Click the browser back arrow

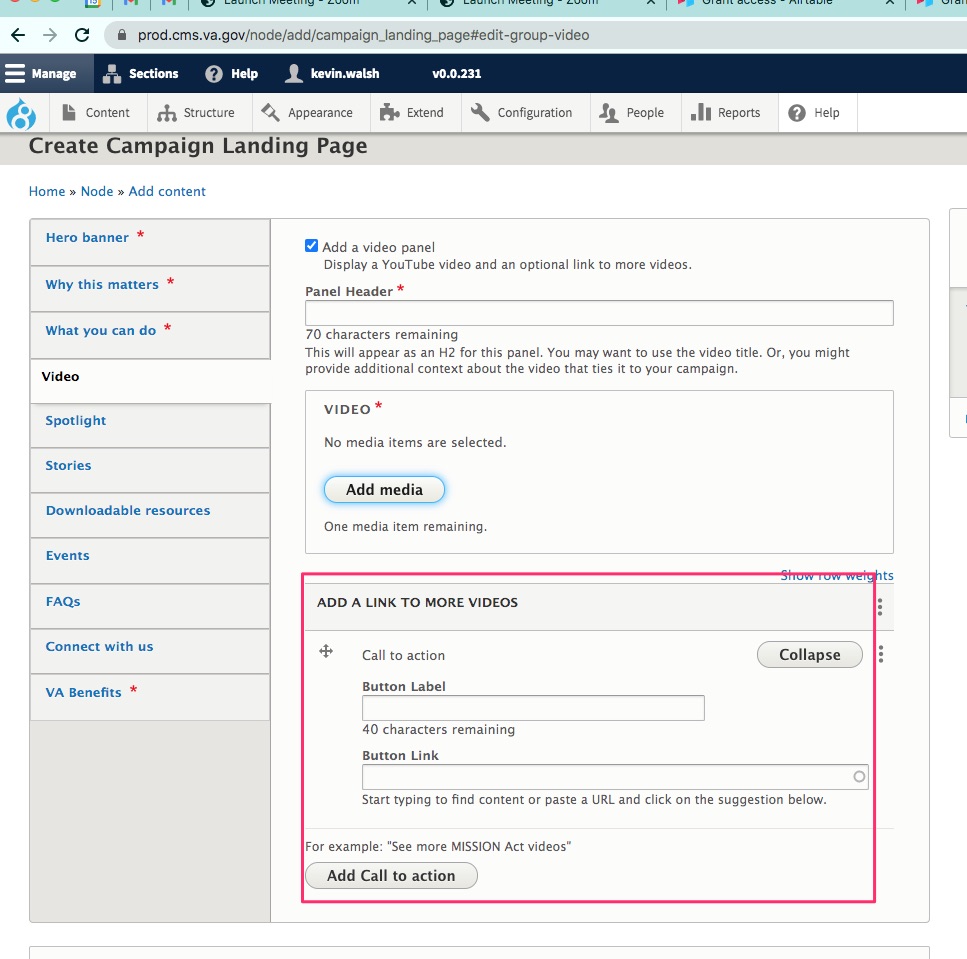[18, 35]
